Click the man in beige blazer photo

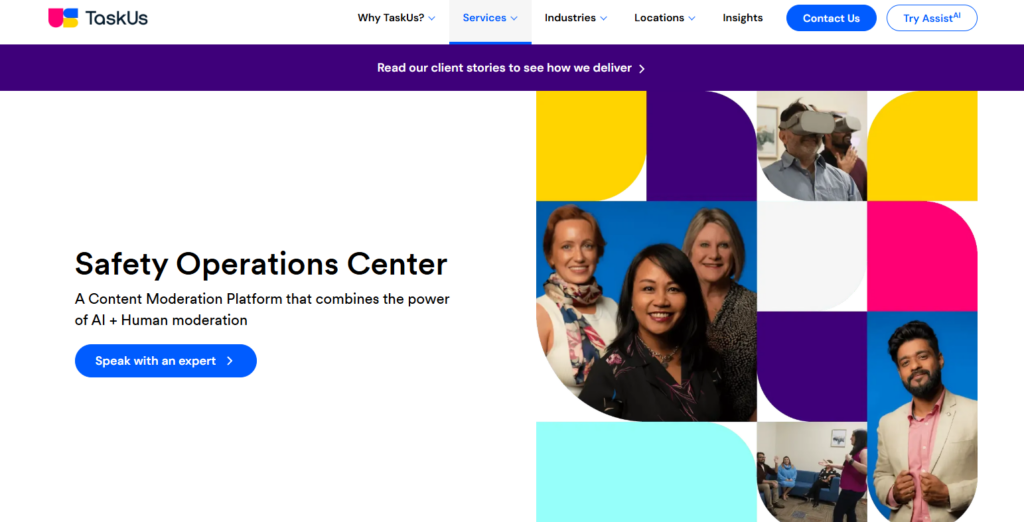(x=921, y=416)
